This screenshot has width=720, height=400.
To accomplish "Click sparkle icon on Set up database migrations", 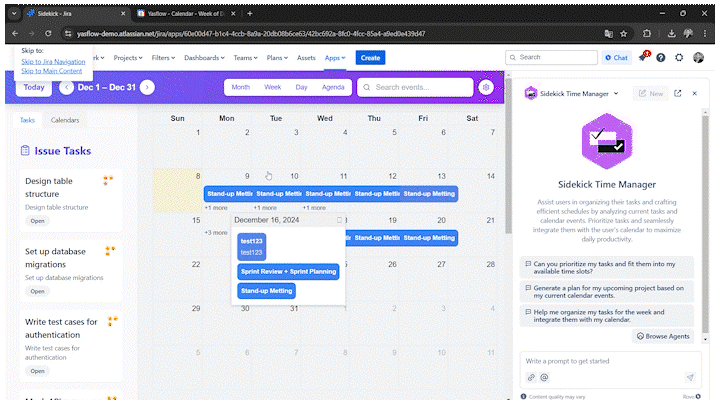I will pos(110,251).
